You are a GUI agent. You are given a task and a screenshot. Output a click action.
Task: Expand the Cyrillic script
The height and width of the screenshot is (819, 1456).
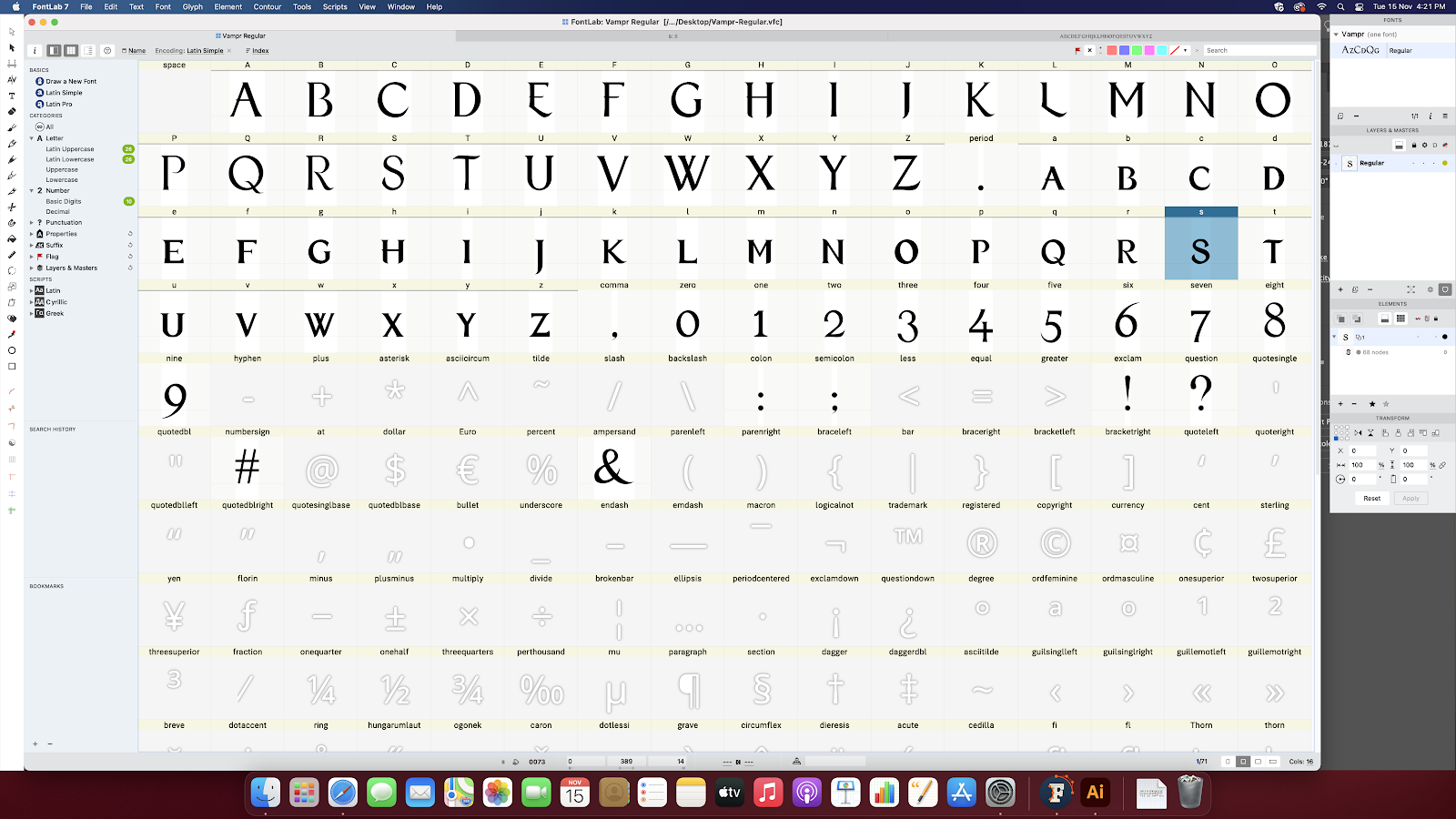[32, 301]
